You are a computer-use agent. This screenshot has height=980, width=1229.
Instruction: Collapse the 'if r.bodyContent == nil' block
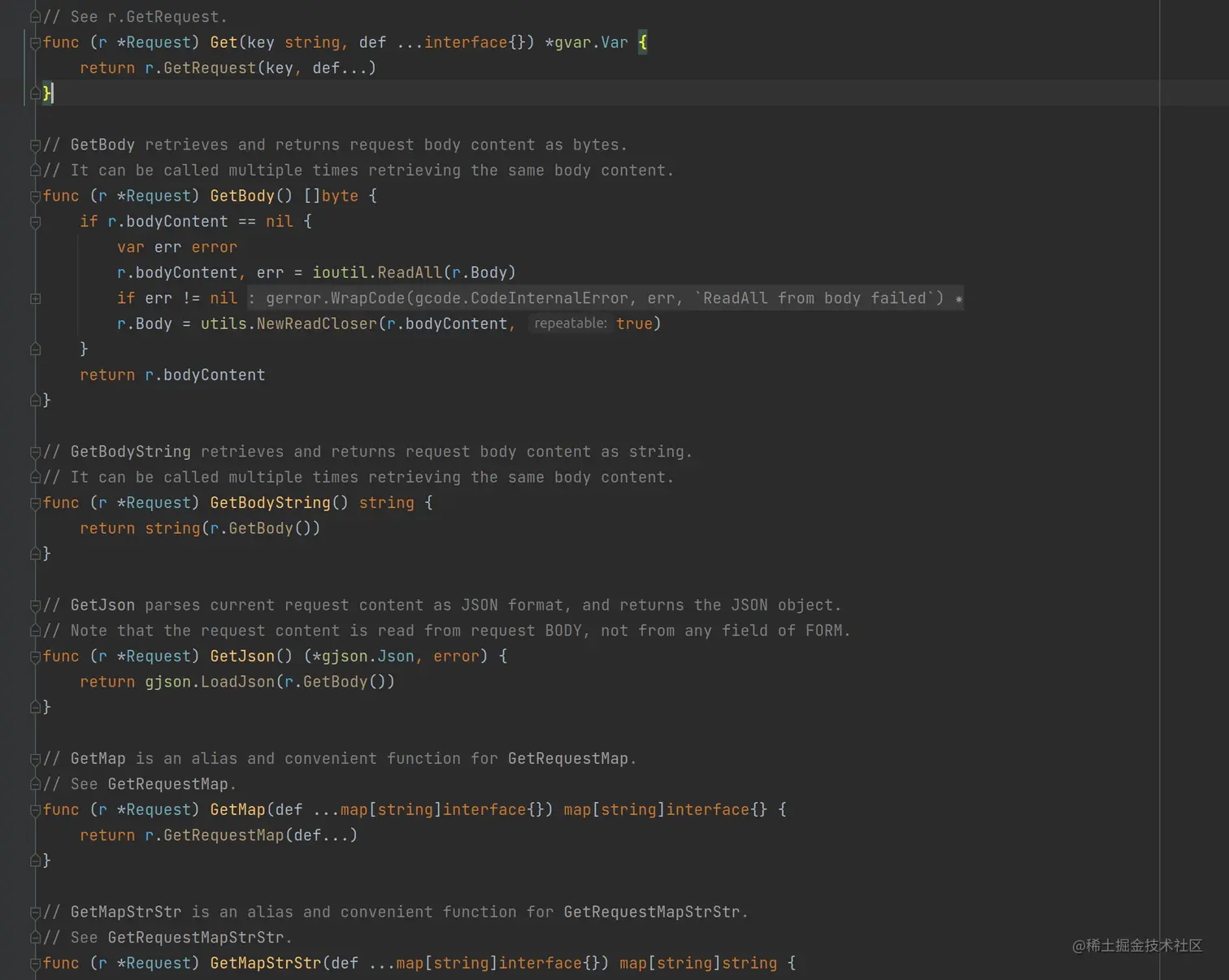tap(35, 222)
